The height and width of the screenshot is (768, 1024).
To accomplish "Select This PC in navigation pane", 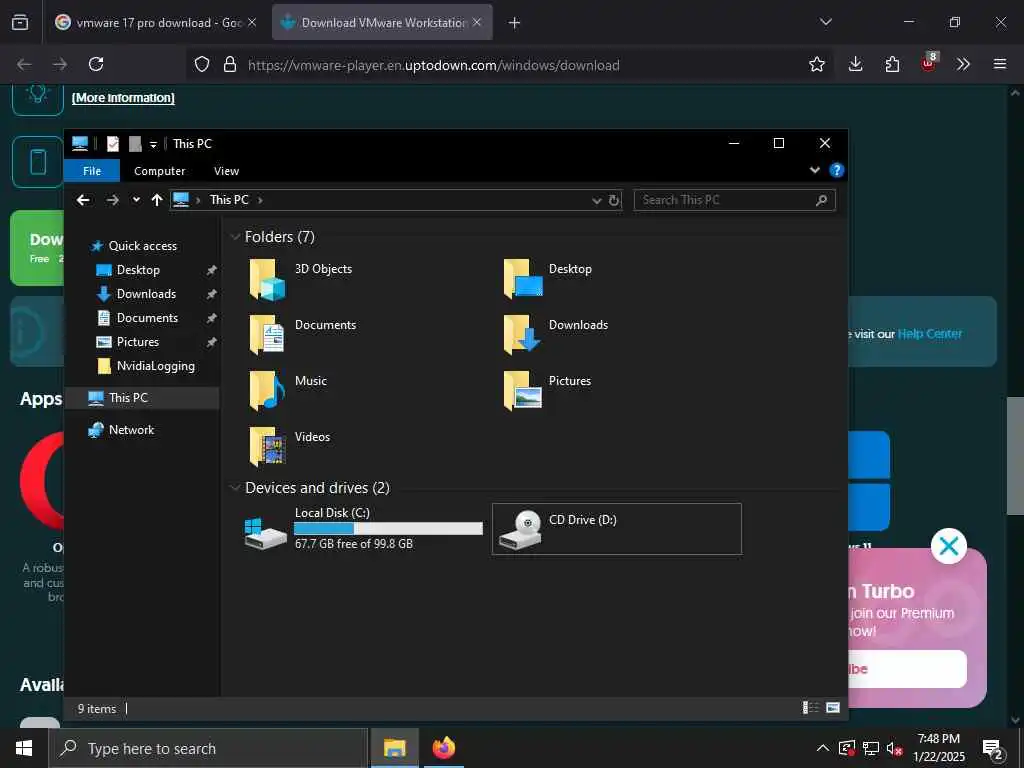I will pos(142,398).
